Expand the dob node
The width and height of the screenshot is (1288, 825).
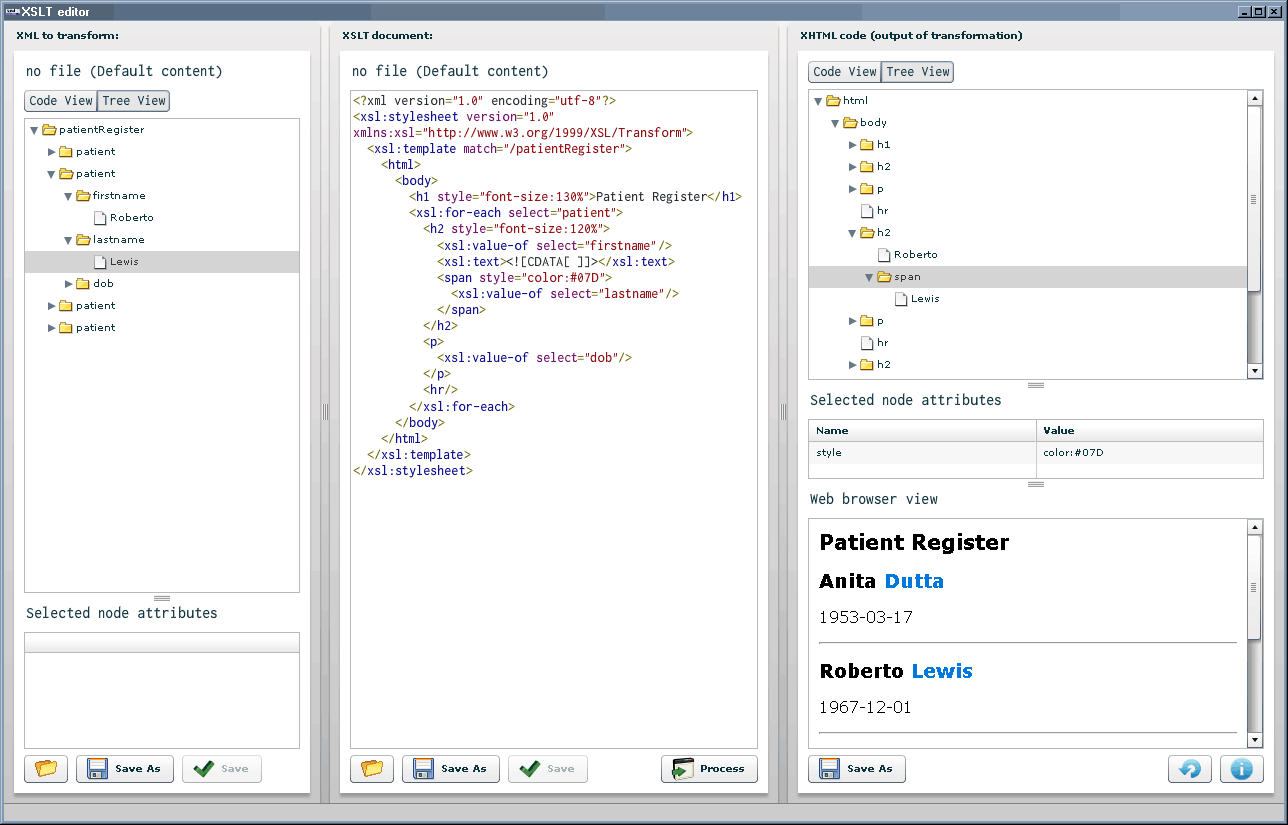click(69, 284)
